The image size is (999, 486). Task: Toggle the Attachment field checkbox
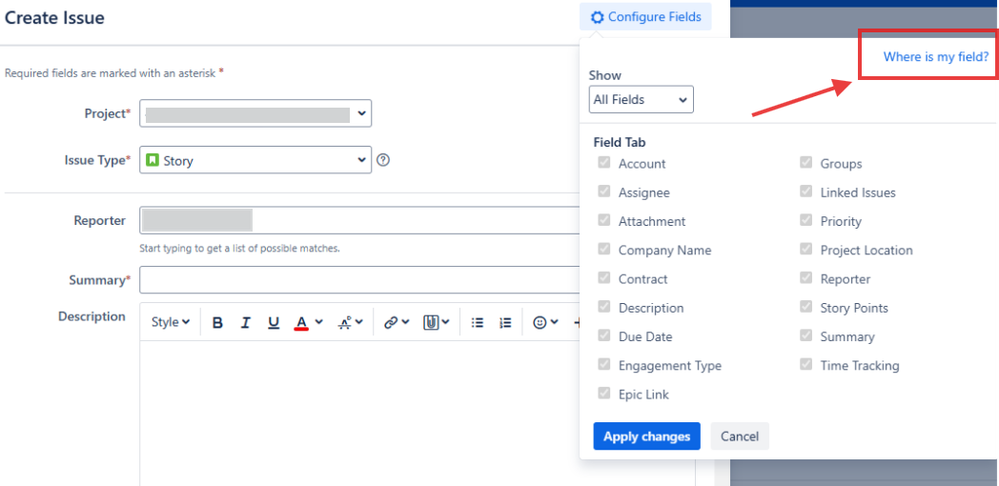tap(604, 220)
